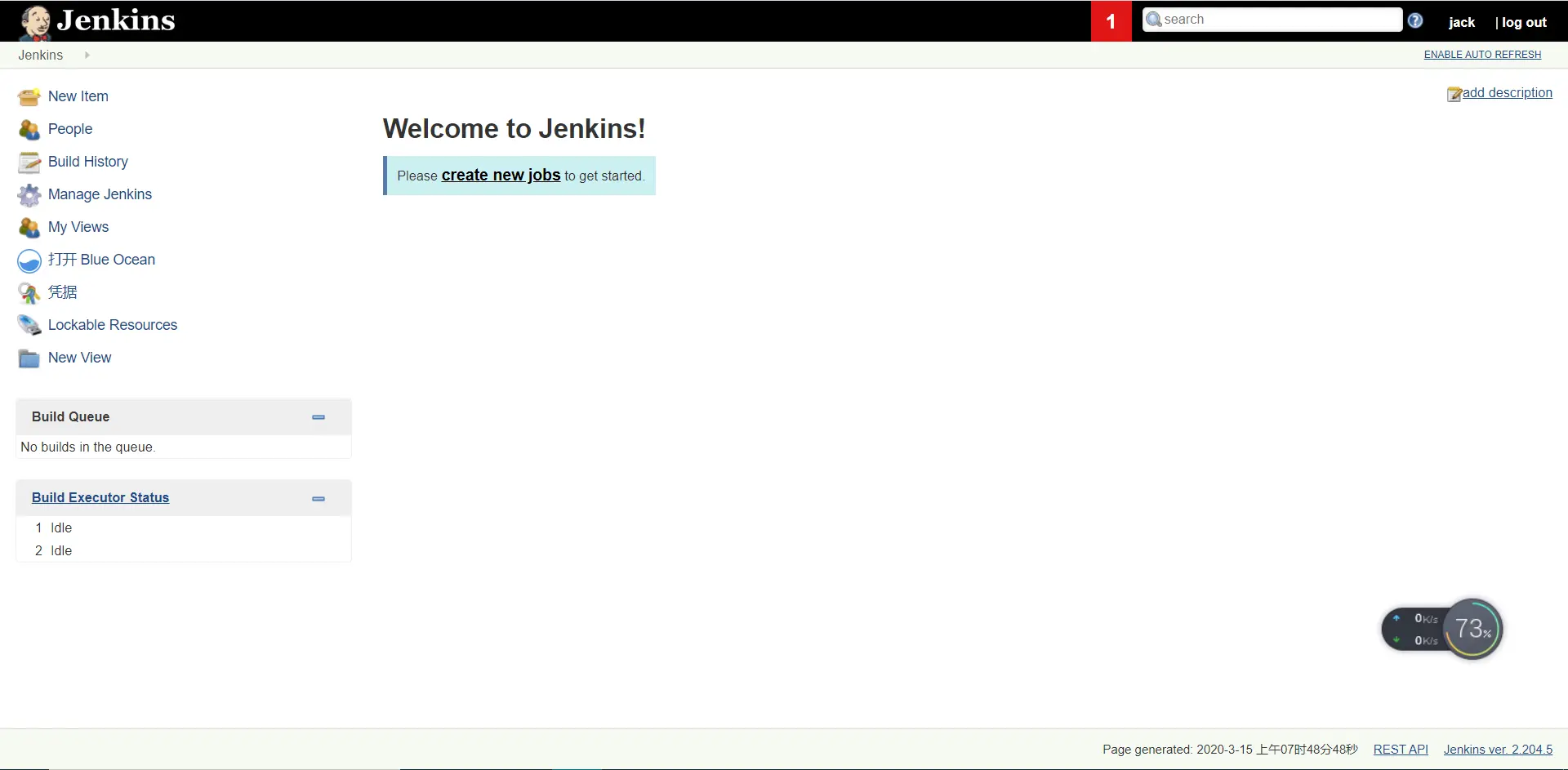
Task: Go to Manage Jenkins
Action: tap(100, 194)
